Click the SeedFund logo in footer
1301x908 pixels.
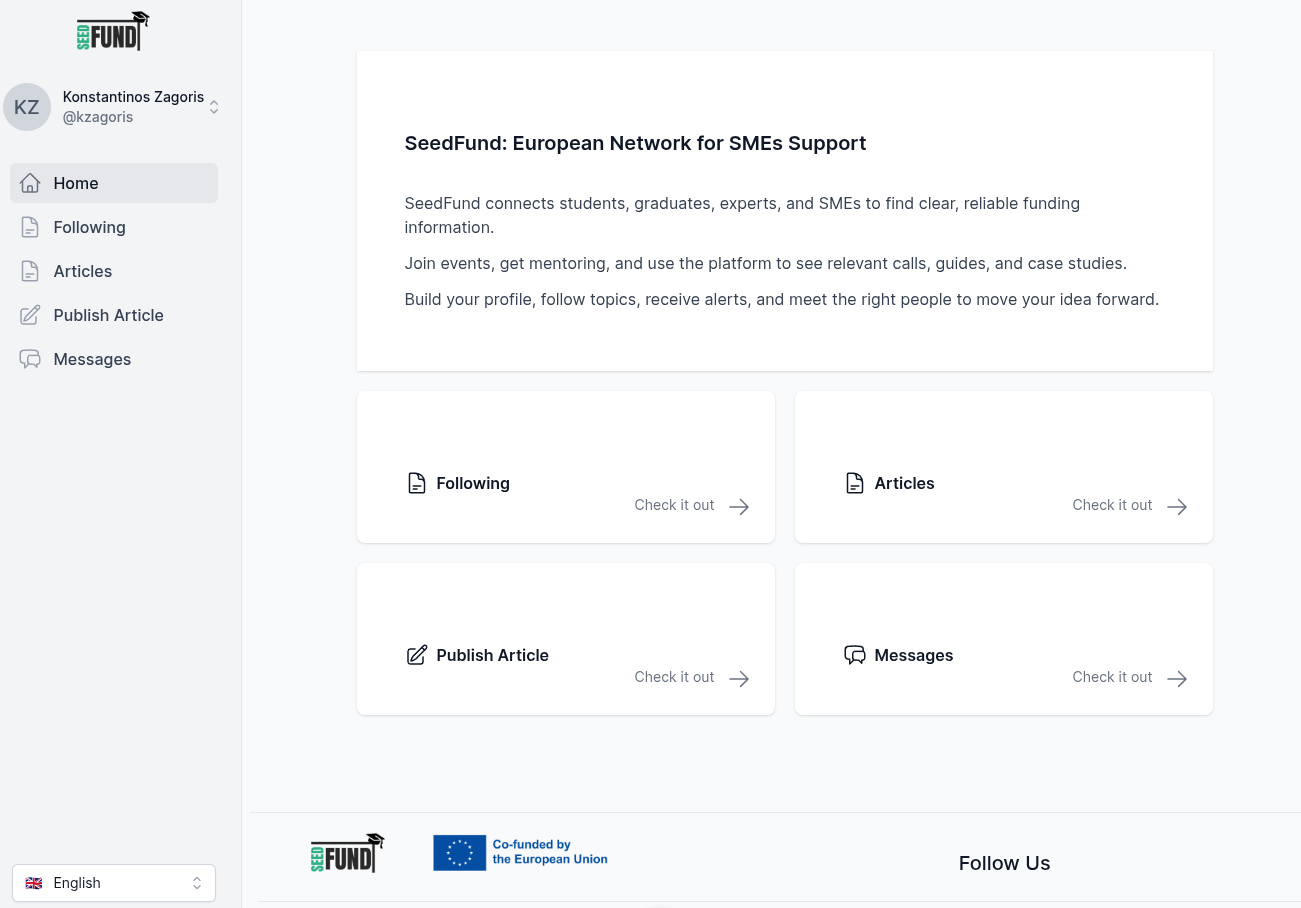pyautogui.click(x=347, y=853)
